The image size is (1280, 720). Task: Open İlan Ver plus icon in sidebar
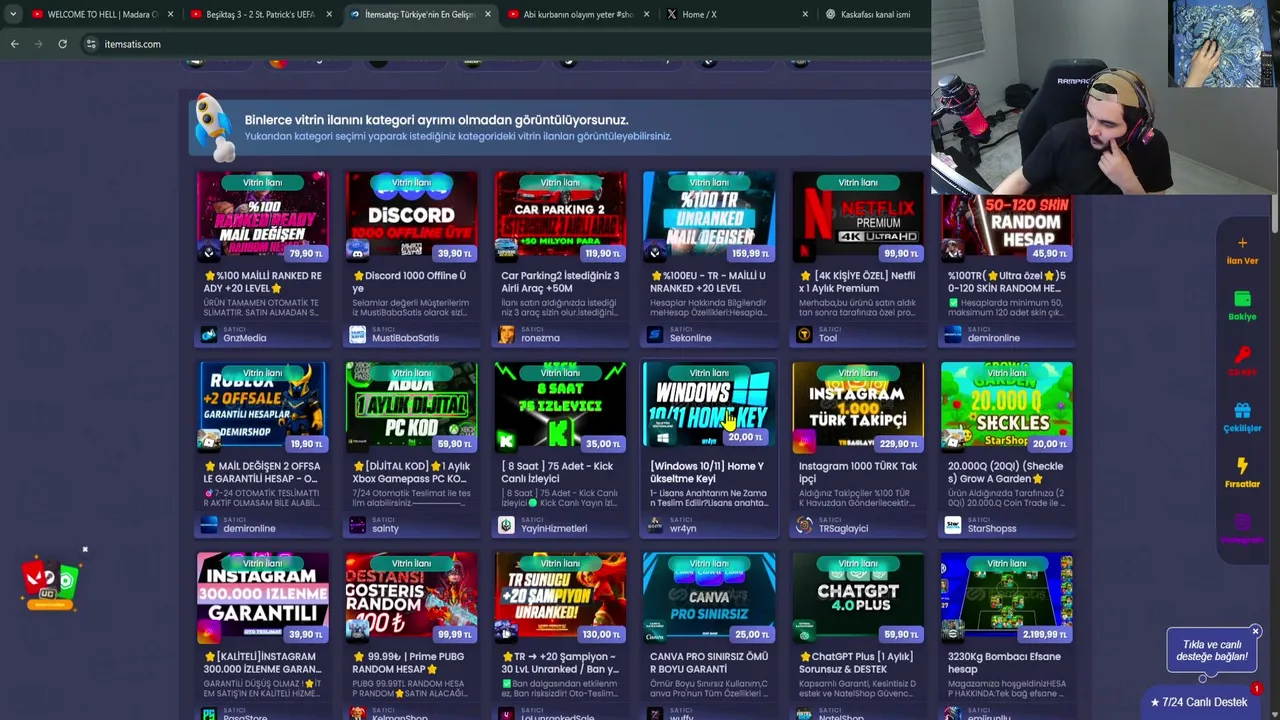[1242, 243]
